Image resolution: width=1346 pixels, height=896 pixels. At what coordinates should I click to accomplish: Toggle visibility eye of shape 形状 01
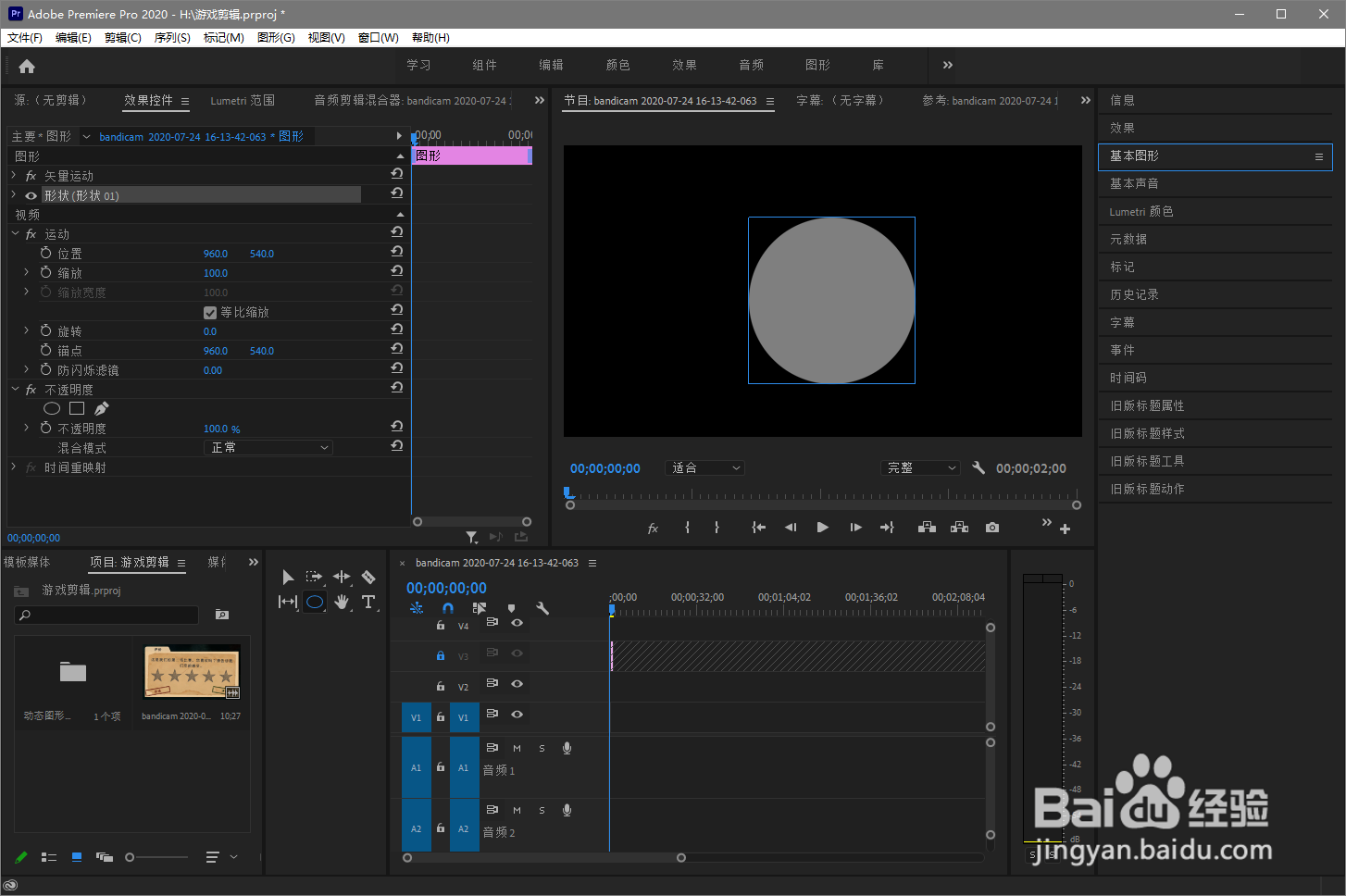pos(31,195)
